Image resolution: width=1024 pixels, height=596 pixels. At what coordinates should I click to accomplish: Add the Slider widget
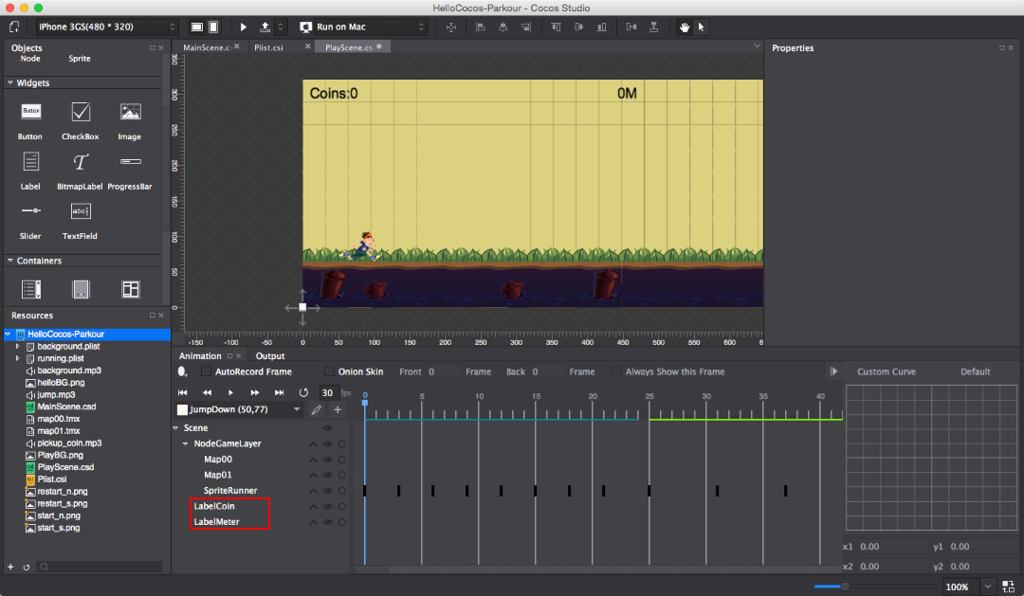click(x=30, y=221)
